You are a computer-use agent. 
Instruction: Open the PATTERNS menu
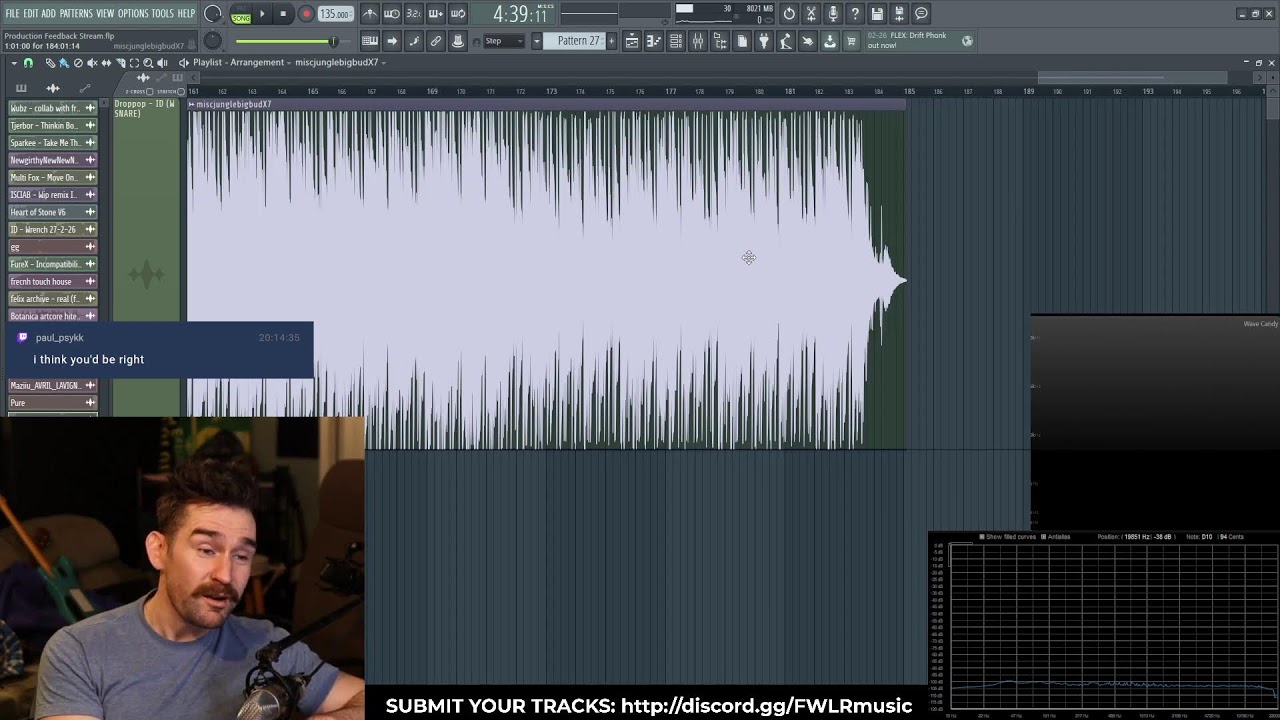76,13
